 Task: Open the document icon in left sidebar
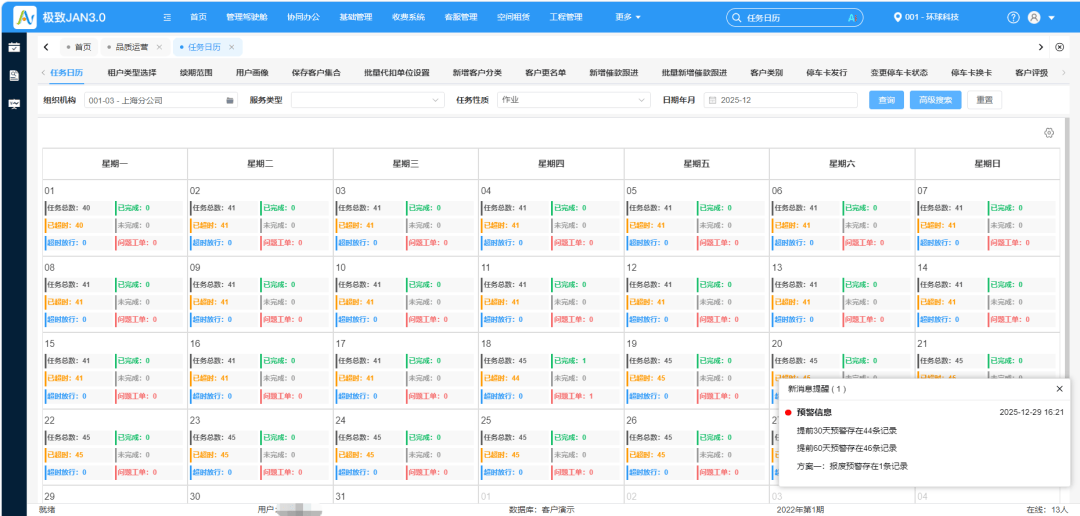pyautogui.click(x=14, y=75)
